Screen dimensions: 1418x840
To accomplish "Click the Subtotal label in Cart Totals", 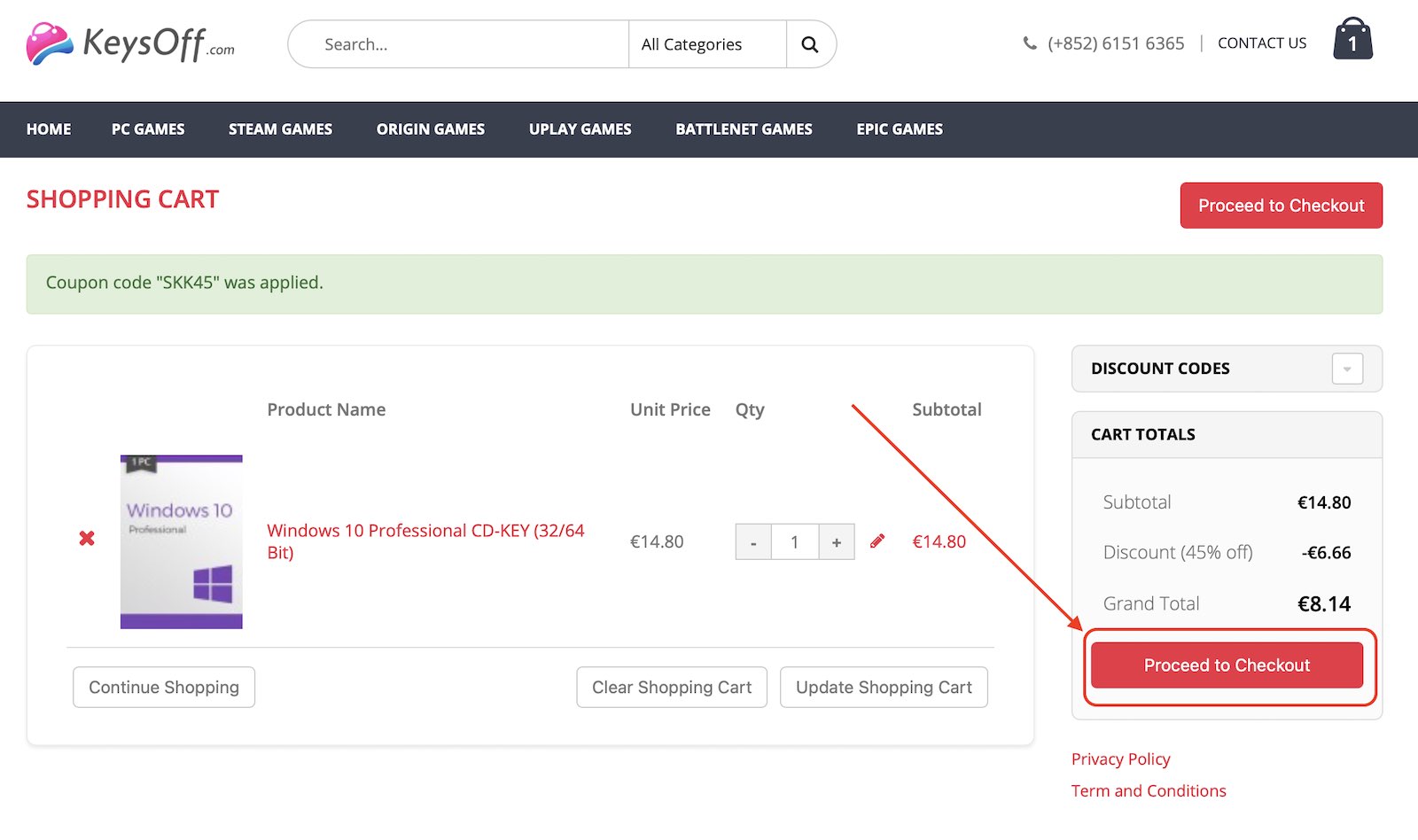I will pos(1137,502).
